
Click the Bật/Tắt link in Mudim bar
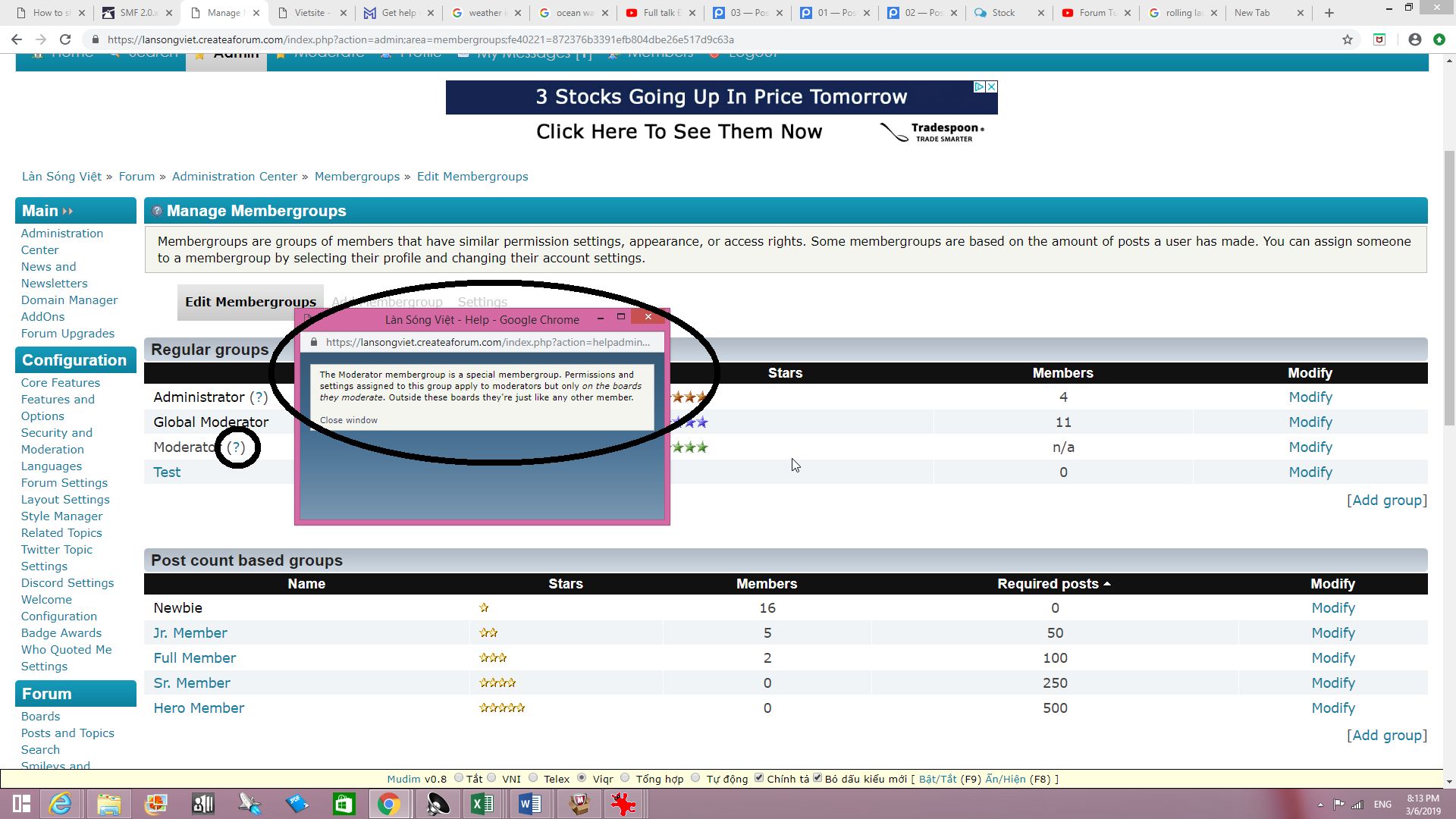[x=937, y=779]
